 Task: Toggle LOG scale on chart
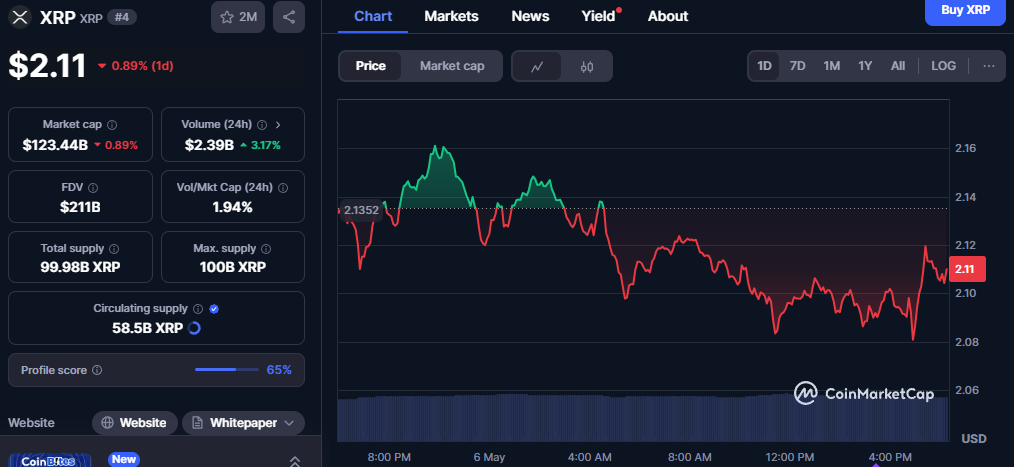point(944,66)
